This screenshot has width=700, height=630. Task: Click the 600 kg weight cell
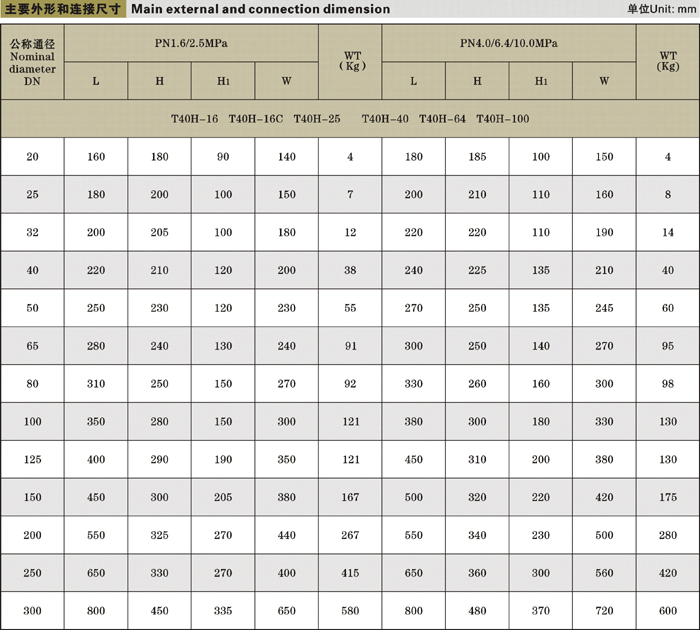[668, 611]
